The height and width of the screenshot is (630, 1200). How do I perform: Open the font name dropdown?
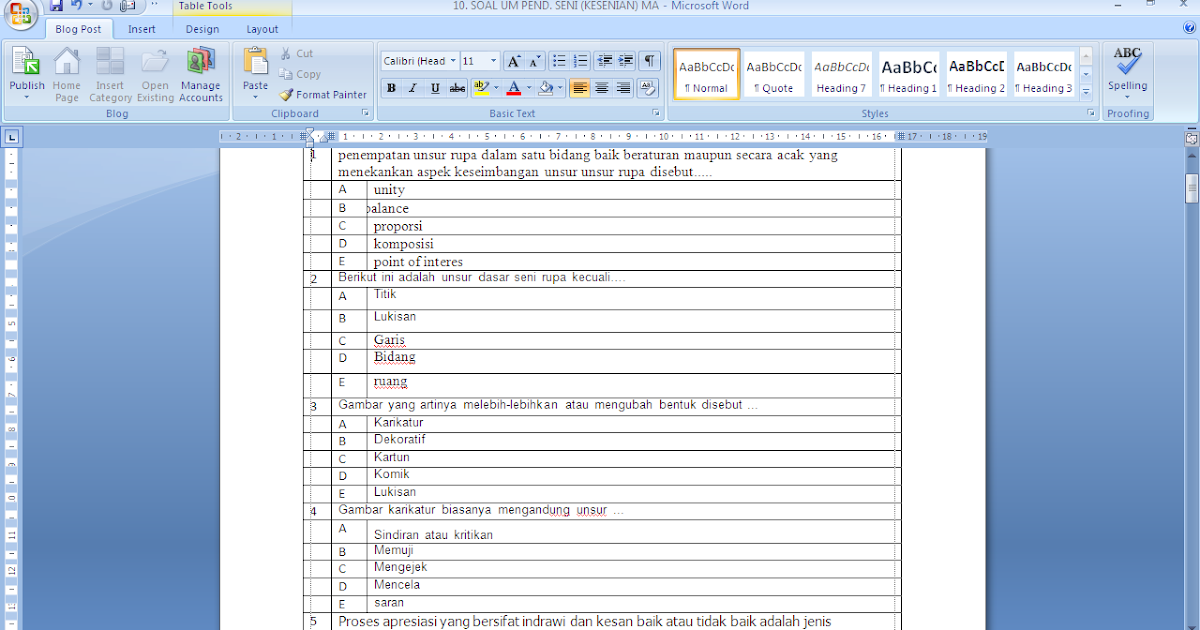(x=453, y=61)
